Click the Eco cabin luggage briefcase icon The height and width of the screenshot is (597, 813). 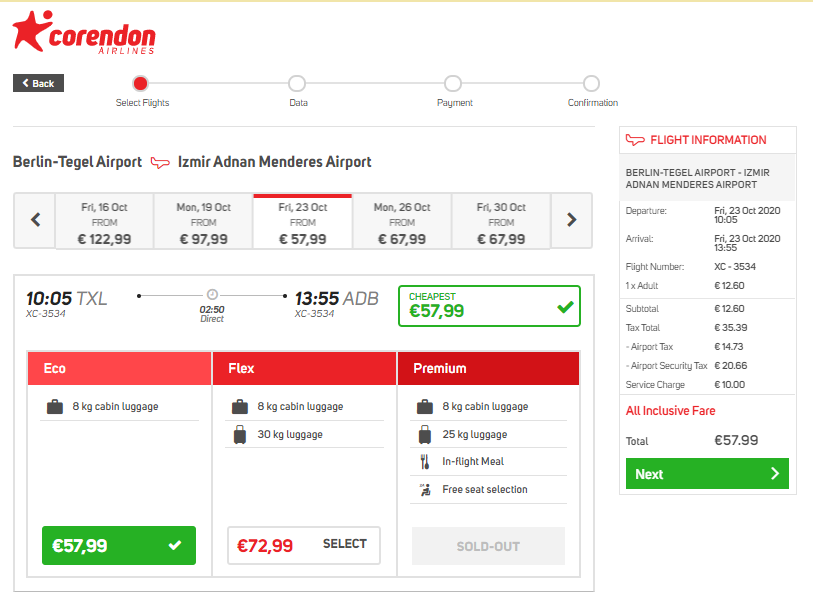click(x=55, y=407)
